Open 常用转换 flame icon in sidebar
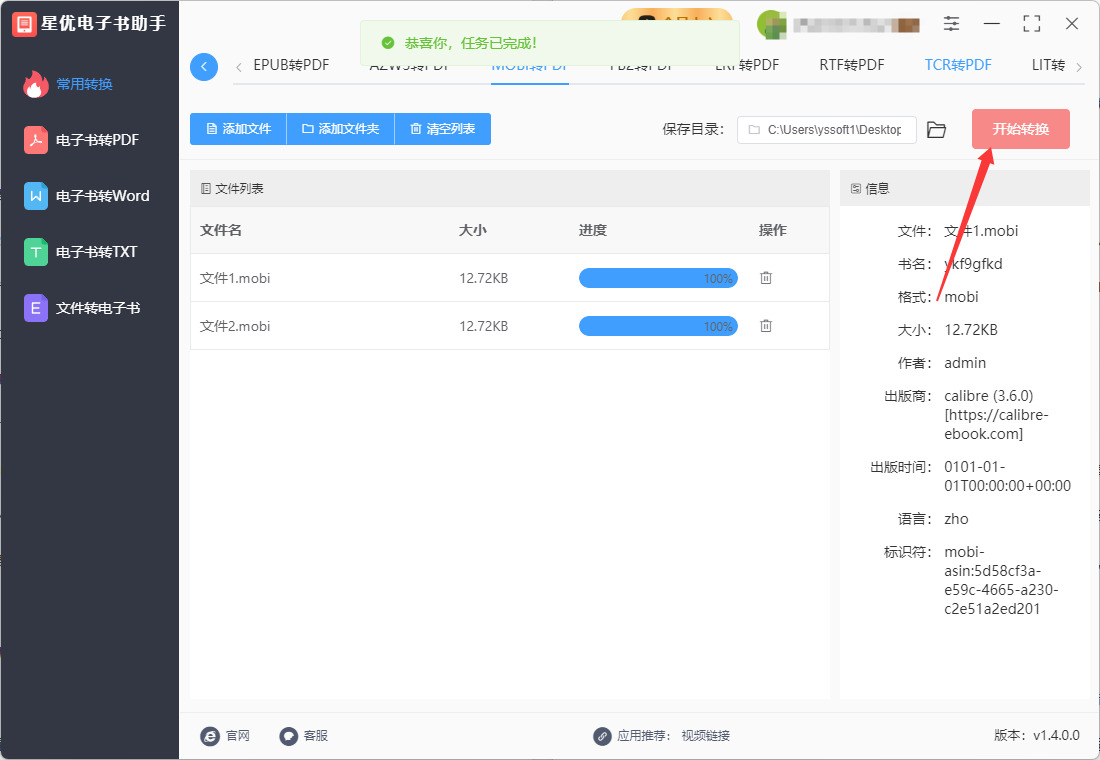Viewport: 1100px width, 760px height. 36,84
